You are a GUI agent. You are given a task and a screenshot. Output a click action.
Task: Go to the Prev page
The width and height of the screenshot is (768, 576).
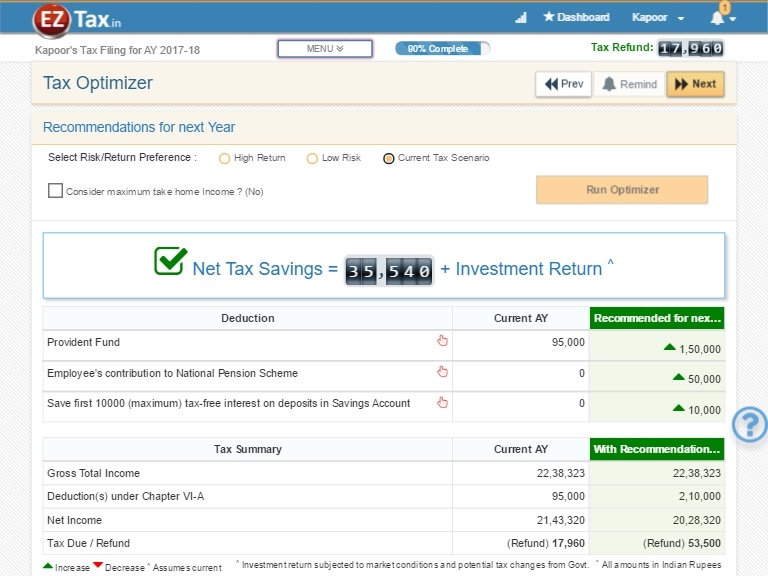(563, 84)
